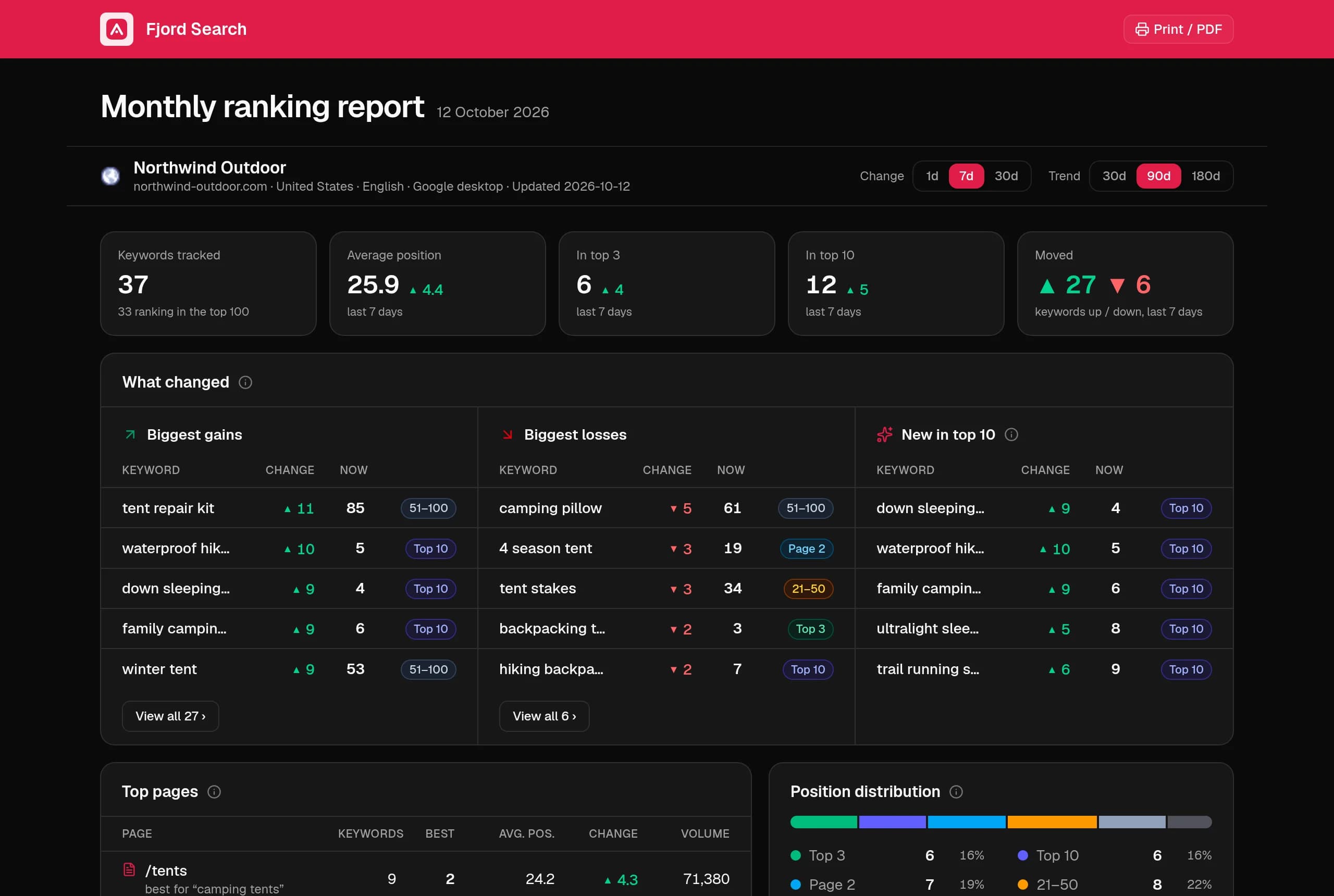Open the New in top 10 info icon
This screenshot has width=1334, height=896.
click(x=1011, y=435)
